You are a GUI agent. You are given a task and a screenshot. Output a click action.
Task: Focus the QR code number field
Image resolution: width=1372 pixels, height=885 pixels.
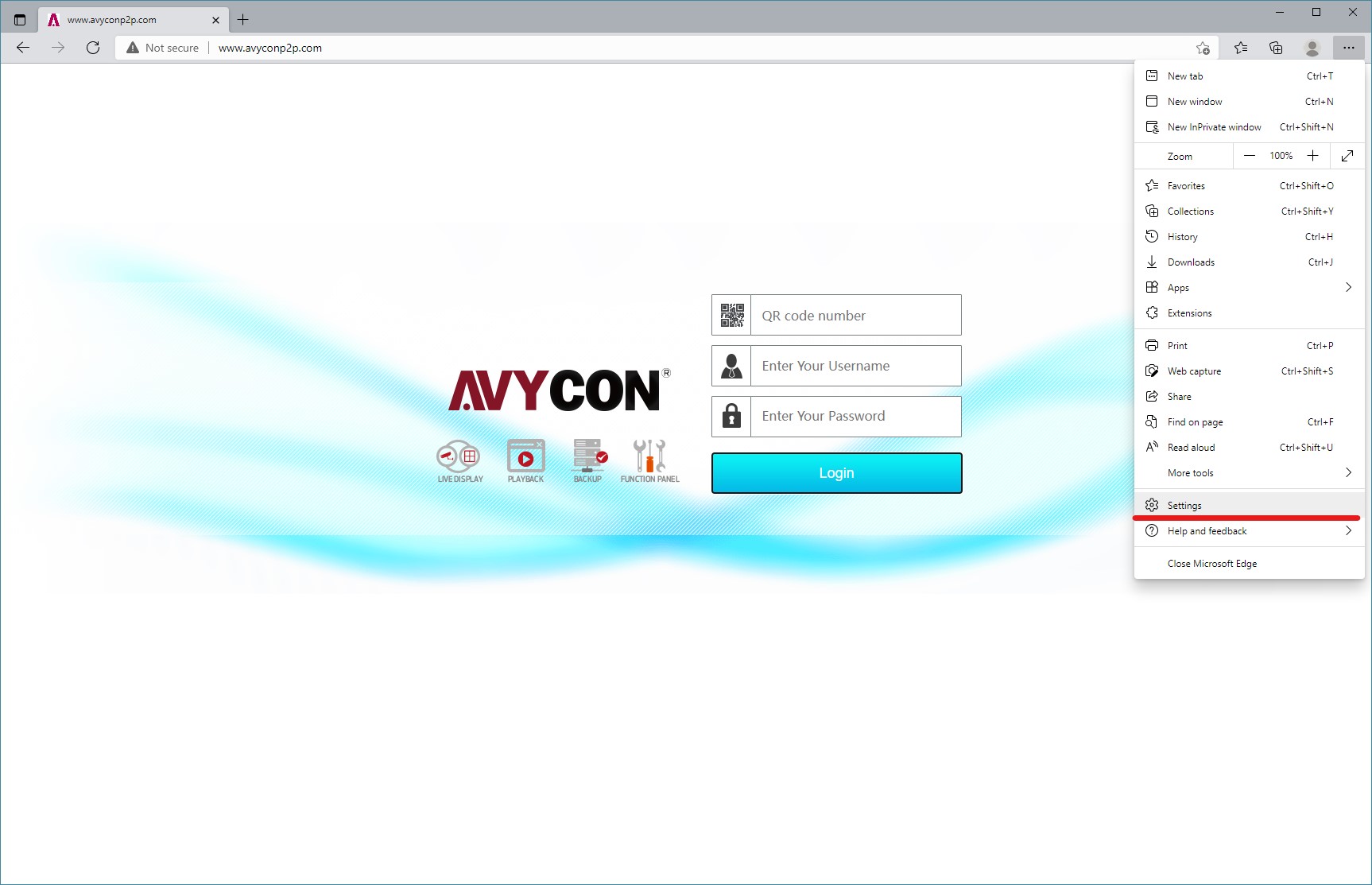point(856,316)
